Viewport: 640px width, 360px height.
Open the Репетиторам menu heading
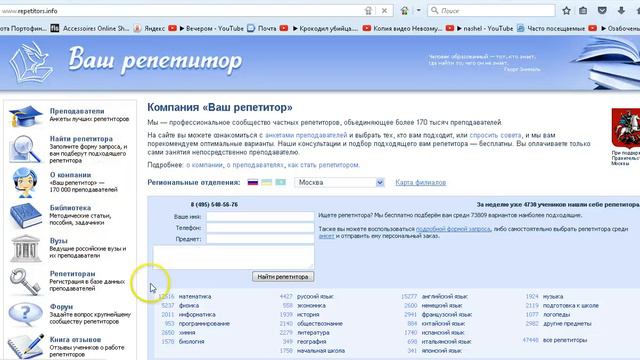[72, 273]
